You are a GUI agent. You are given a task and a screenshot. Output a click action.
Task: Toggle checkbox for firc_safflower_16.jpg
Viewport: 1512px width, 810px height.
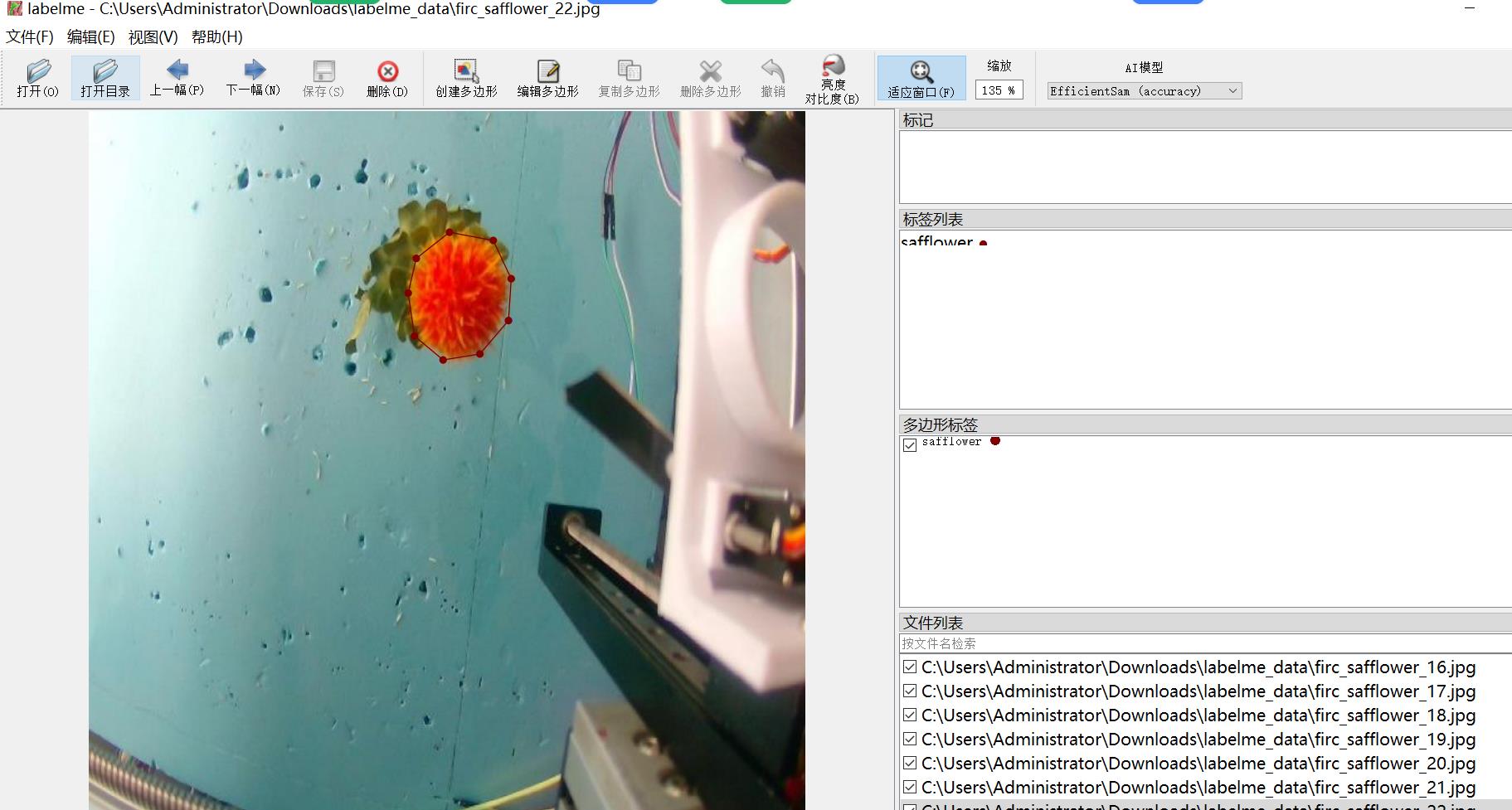pyautogui.click(x=910, y=667)
